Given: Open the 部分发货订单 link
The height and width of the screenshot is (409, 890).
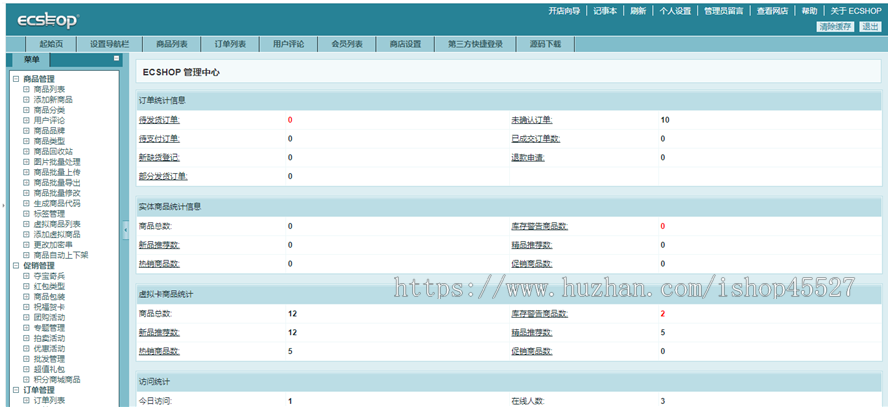Looking at the screenshot, I should (x=163, y=176).
